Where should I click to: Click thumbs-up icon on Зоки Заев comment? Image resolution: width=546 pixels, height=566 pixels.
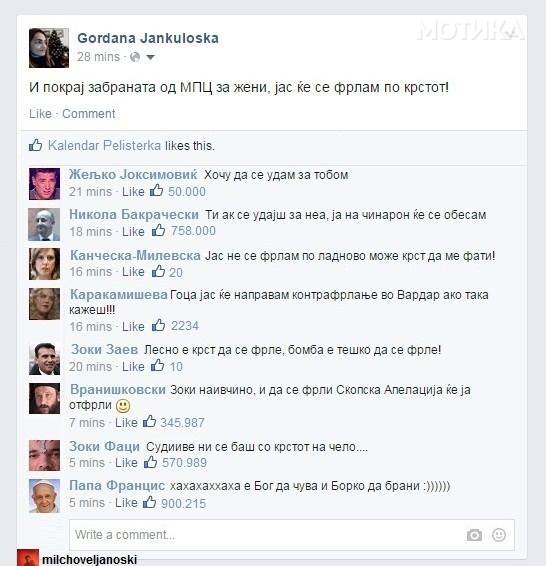click(x=157, y=366)
